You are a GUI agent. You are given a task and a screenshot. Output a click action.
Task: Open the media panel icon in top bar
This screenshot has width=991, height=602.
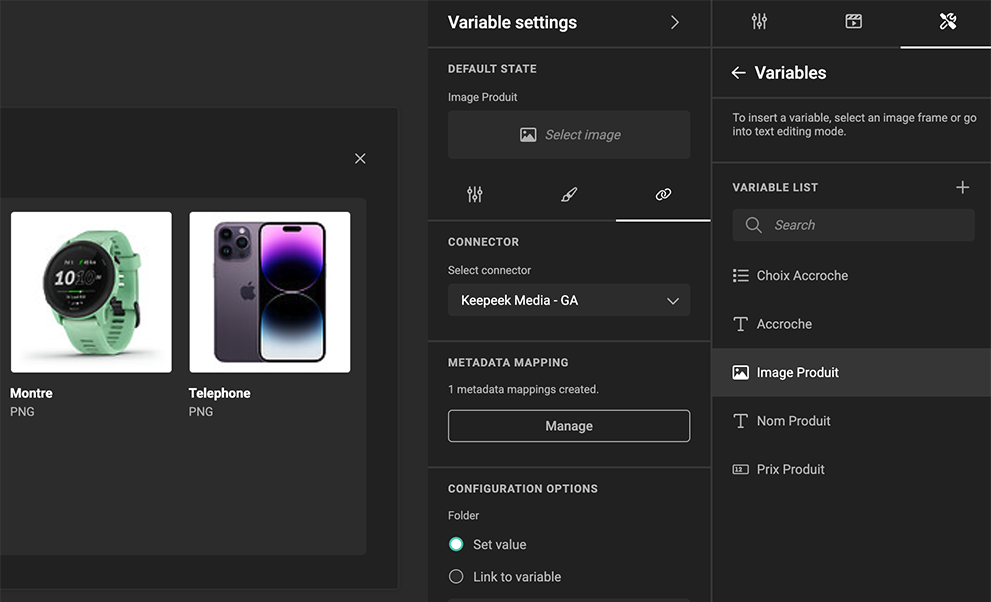click(x=853, y=22)
